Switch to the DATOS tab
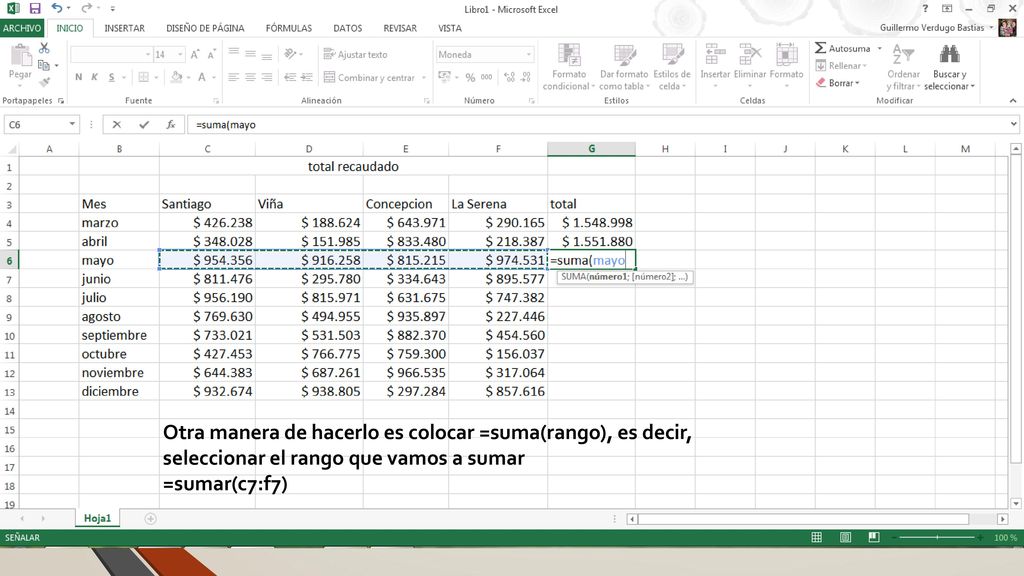This screenshot has width=1024, height=576. click(x=347, y=28)
